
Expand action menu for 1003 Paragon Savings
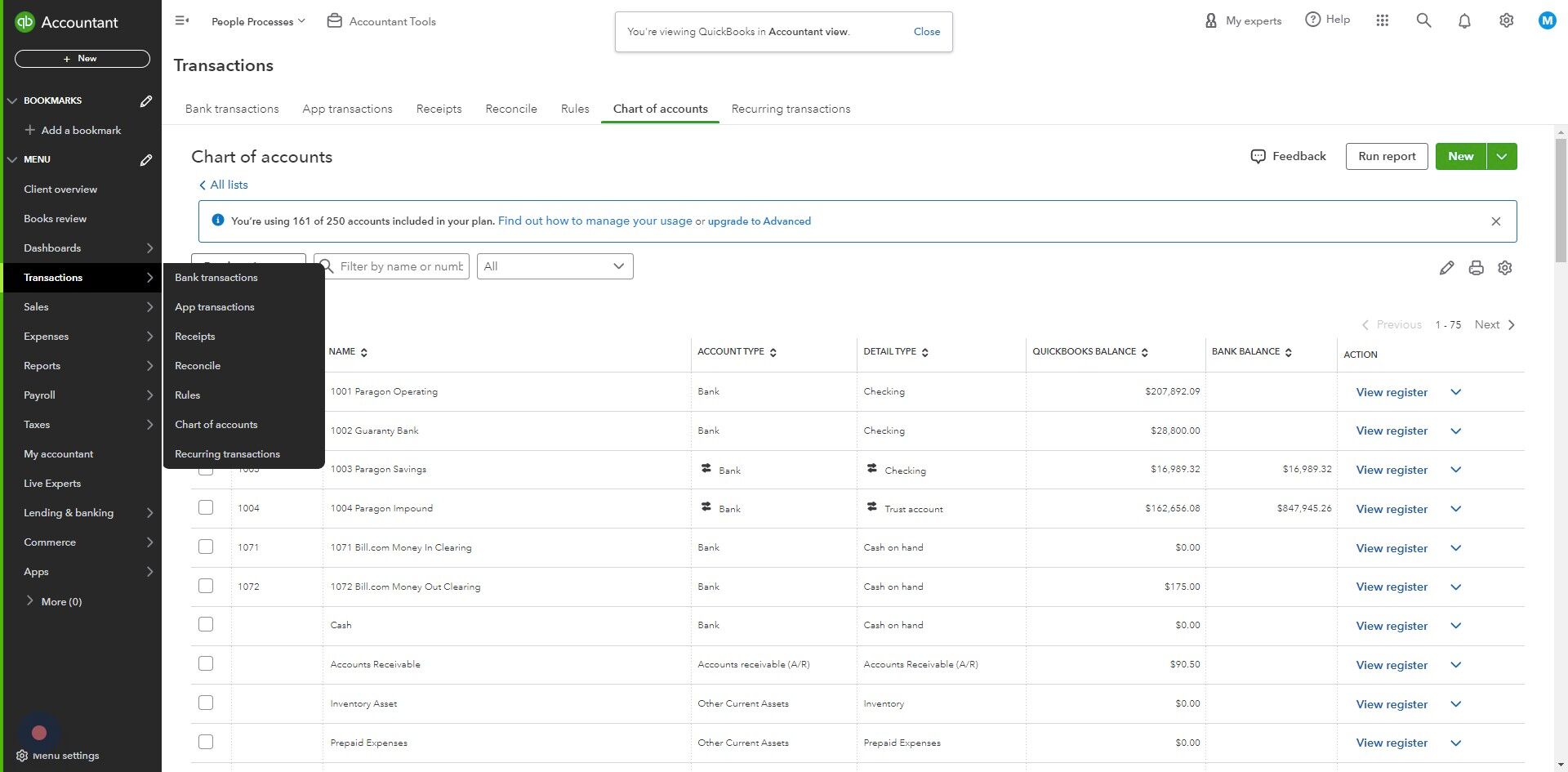coord(1455,470)
